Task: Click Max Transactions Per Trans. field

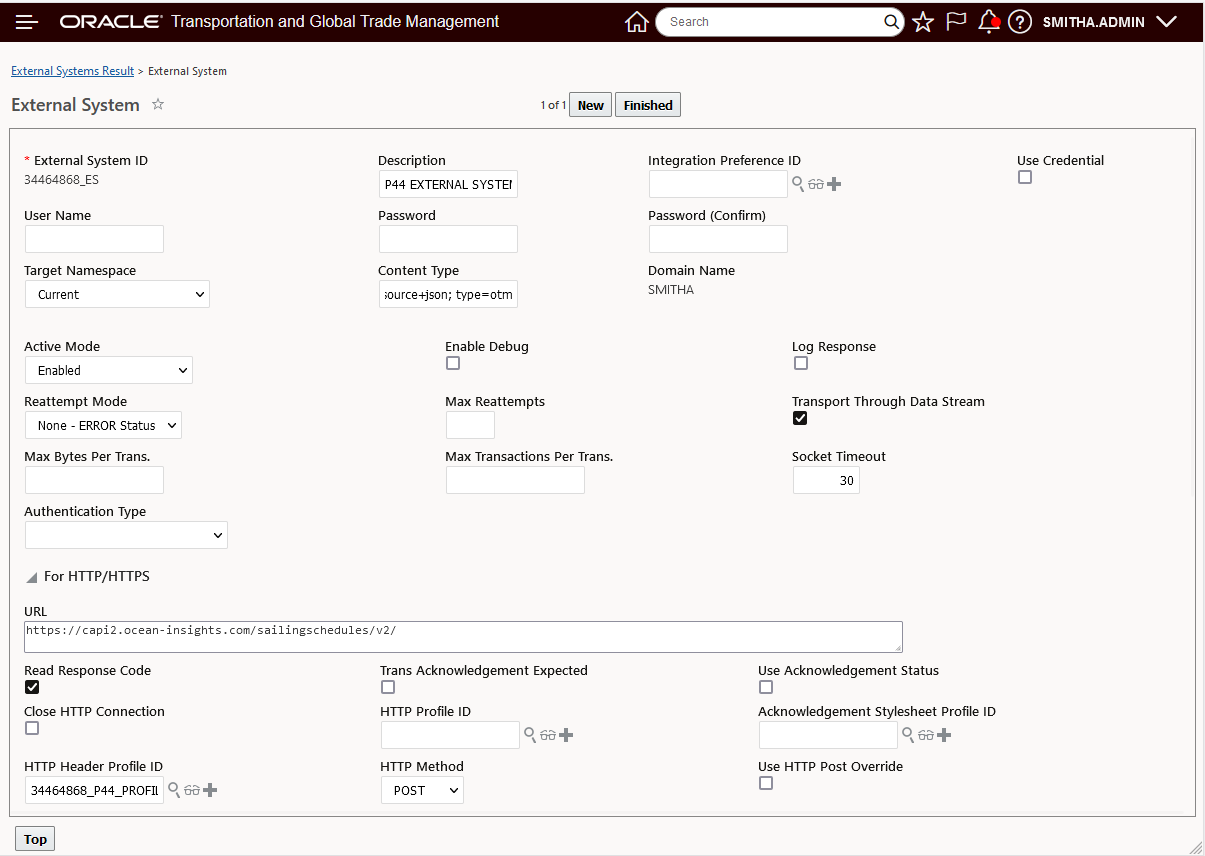Action: click(x=515, y=480)
